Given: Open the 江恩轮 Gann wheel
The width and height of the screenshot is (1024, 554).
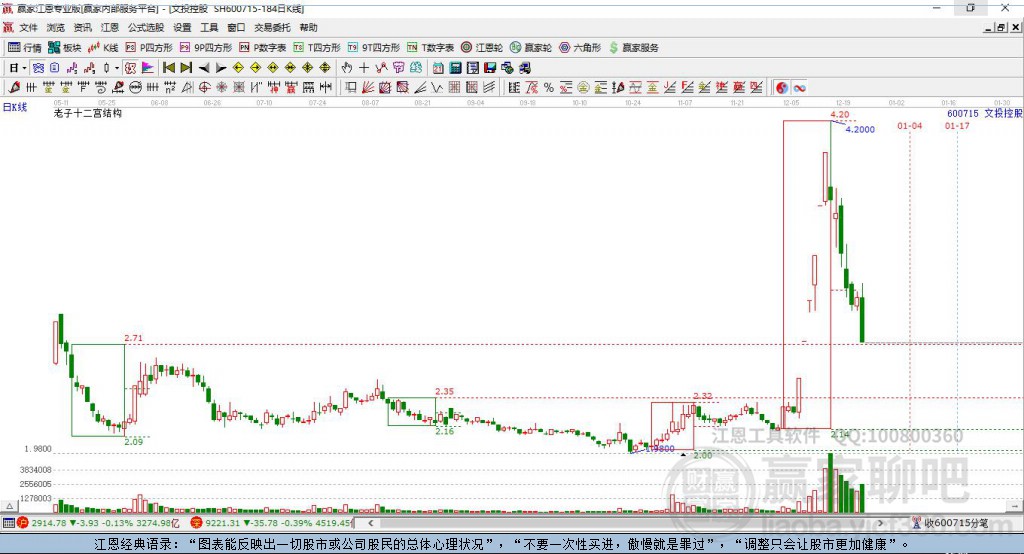Looking at the screenshot, I should pyautogui.click(x=481, y=48).
